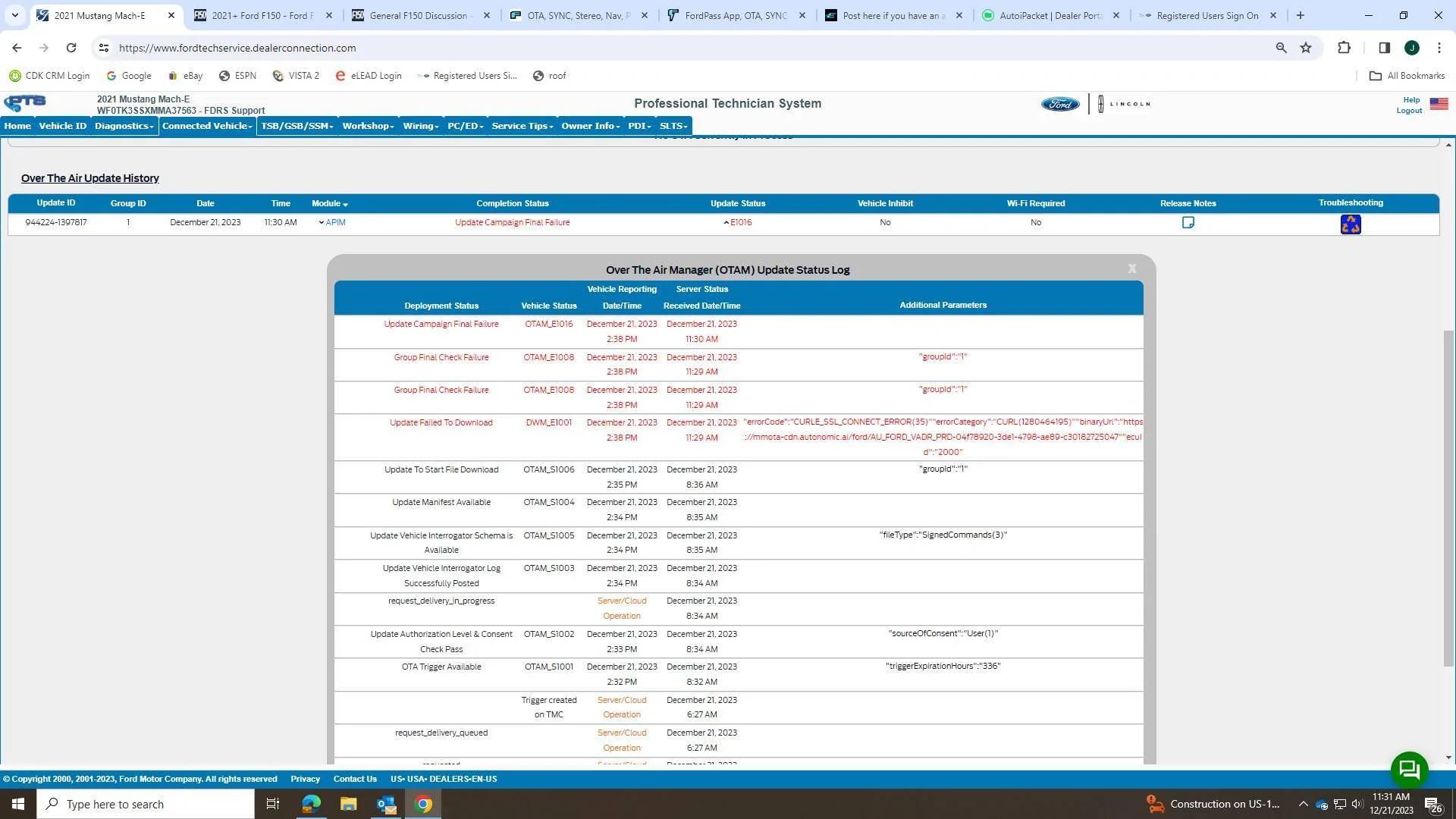The image size is (1456, 819).
Task: Open the VISTA 2 bookmark
Action: click(x=296, y=76)
